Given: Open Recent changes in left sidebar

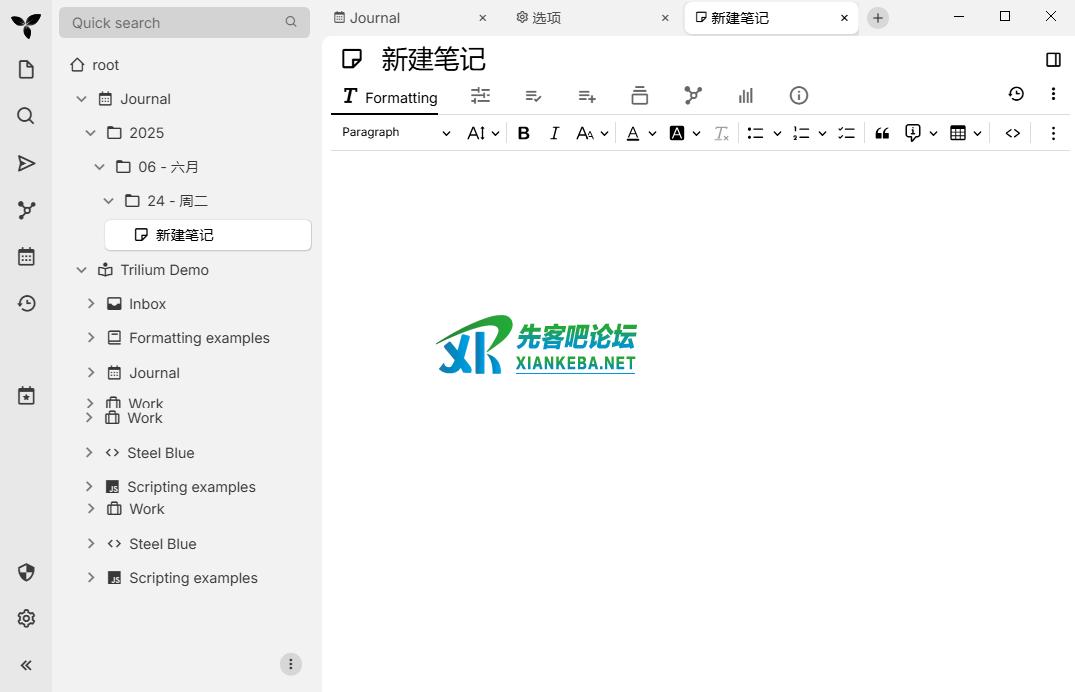Looking at the screenshot, I should coord(26,303).
